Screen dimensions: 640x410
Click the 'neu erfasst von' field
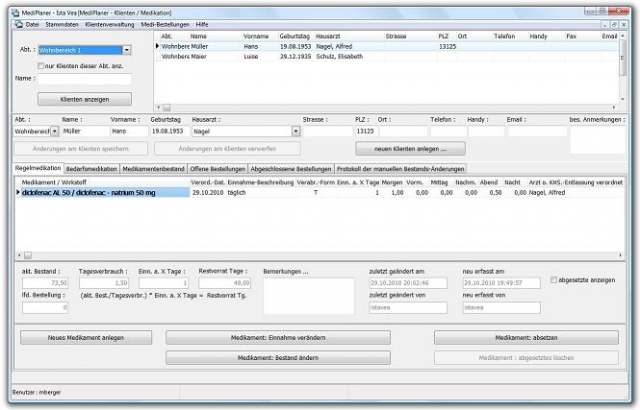(501, 308)
